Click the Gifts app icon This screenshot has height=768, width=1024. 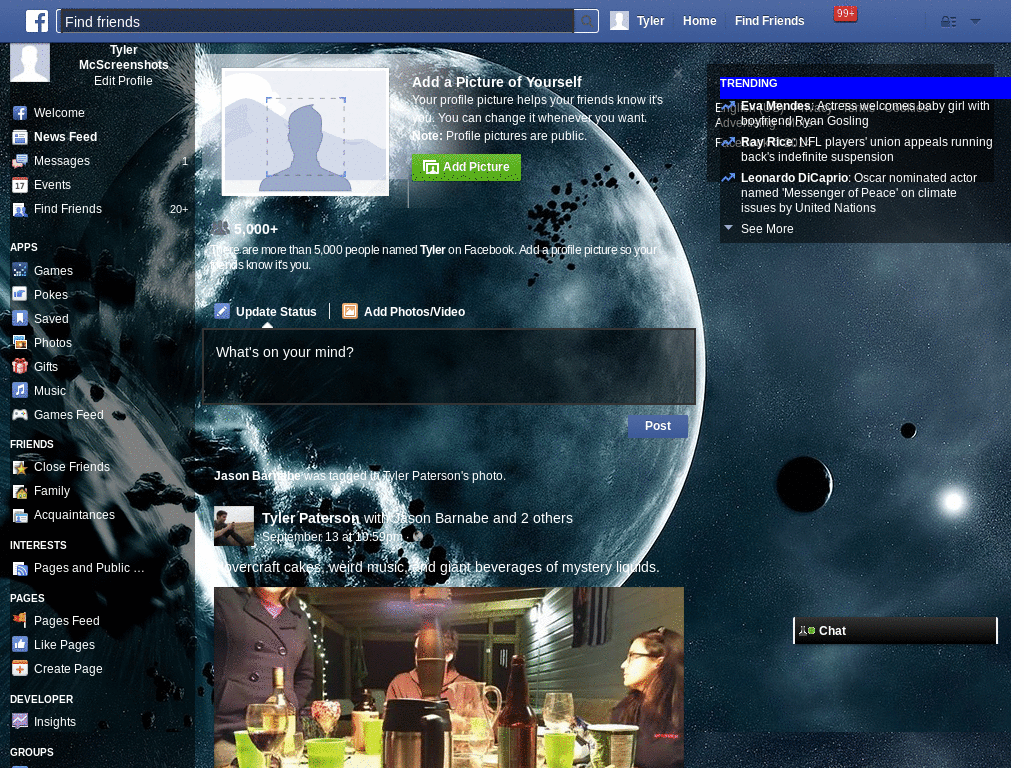20,367
